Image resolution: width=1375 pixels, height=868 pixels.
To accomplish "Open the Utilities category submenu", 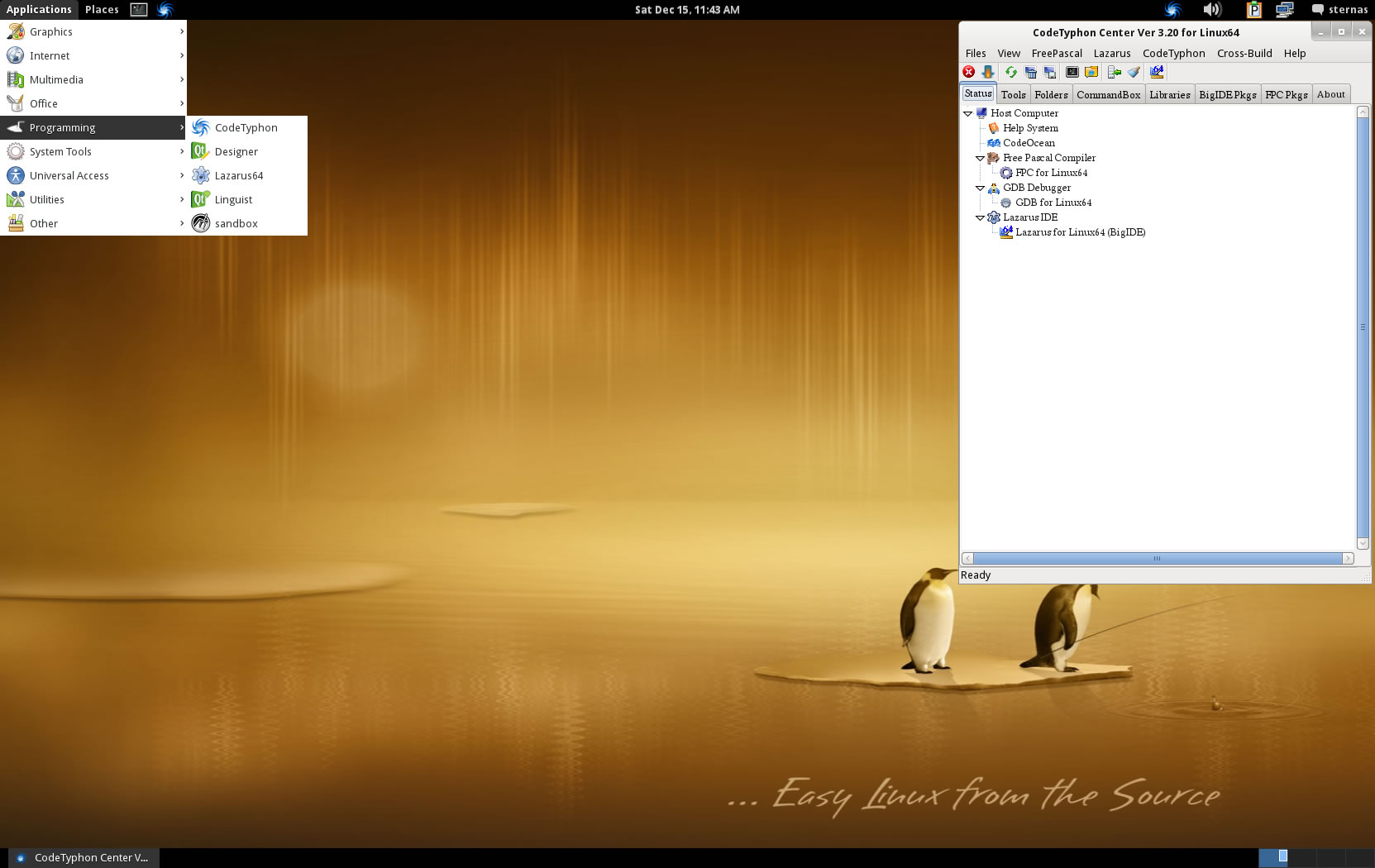I will coord(93,199).
